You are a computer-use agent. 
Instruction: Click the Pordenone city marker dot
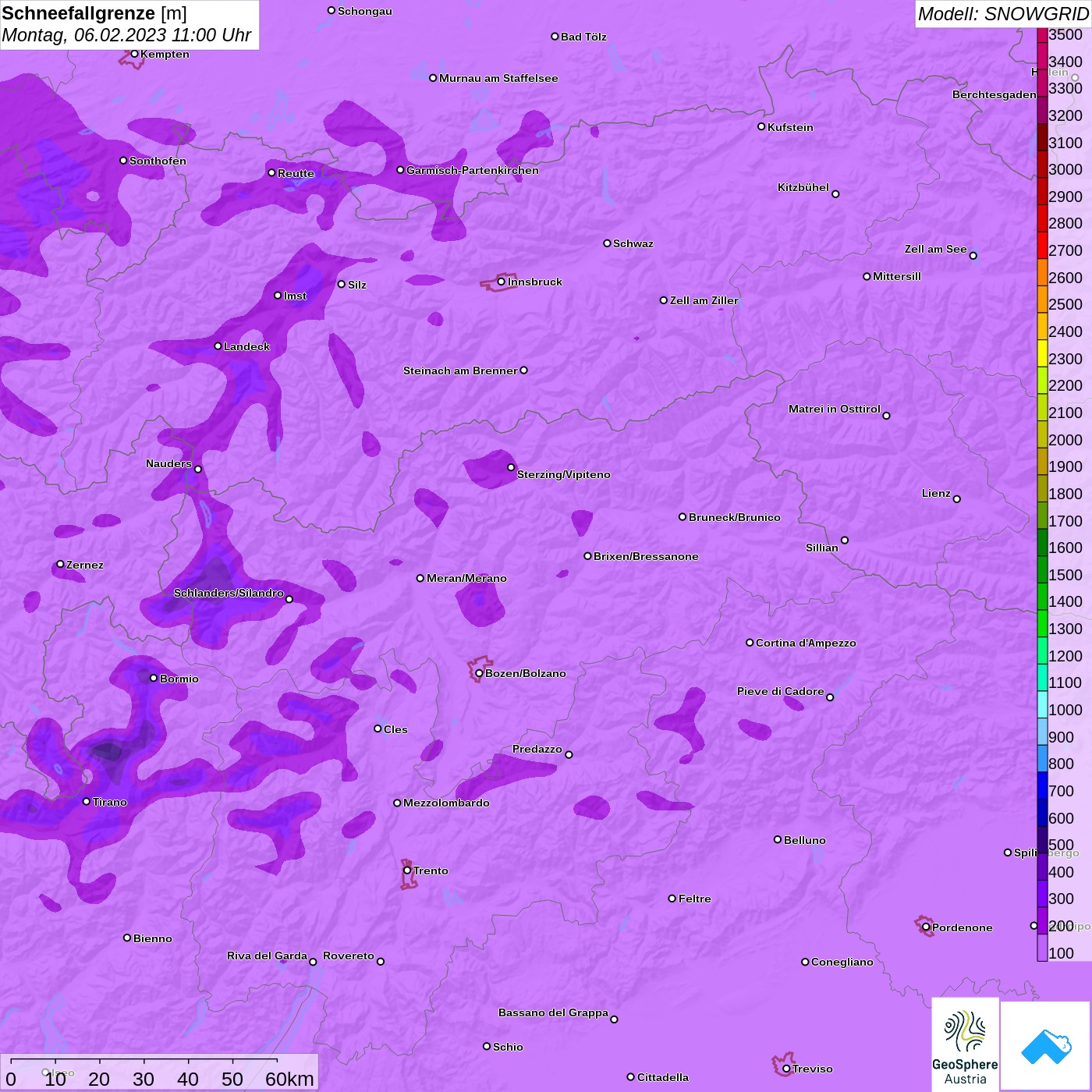(926, 927)
